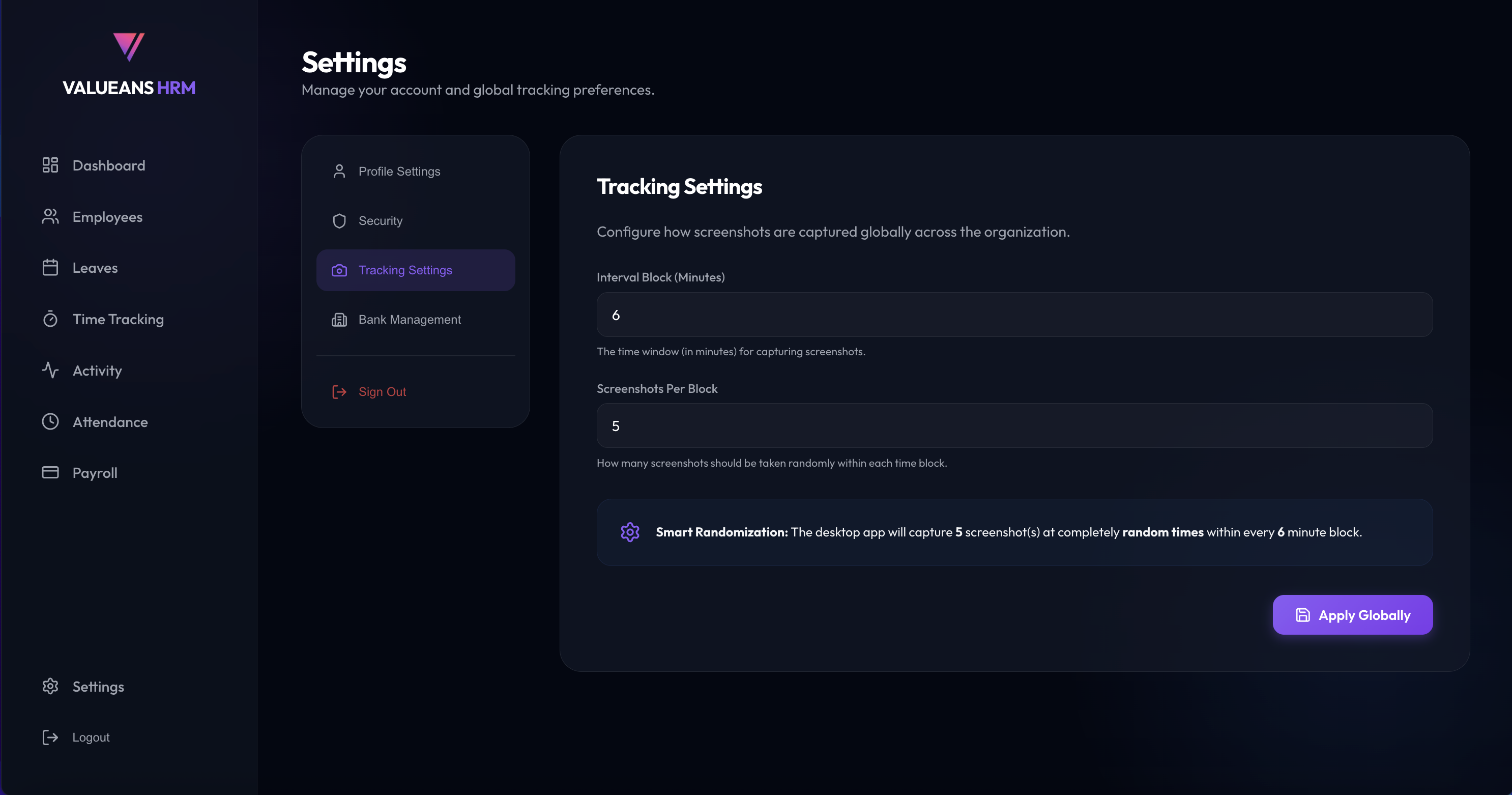Click the Payroll card icon

(x=50, y=473)
